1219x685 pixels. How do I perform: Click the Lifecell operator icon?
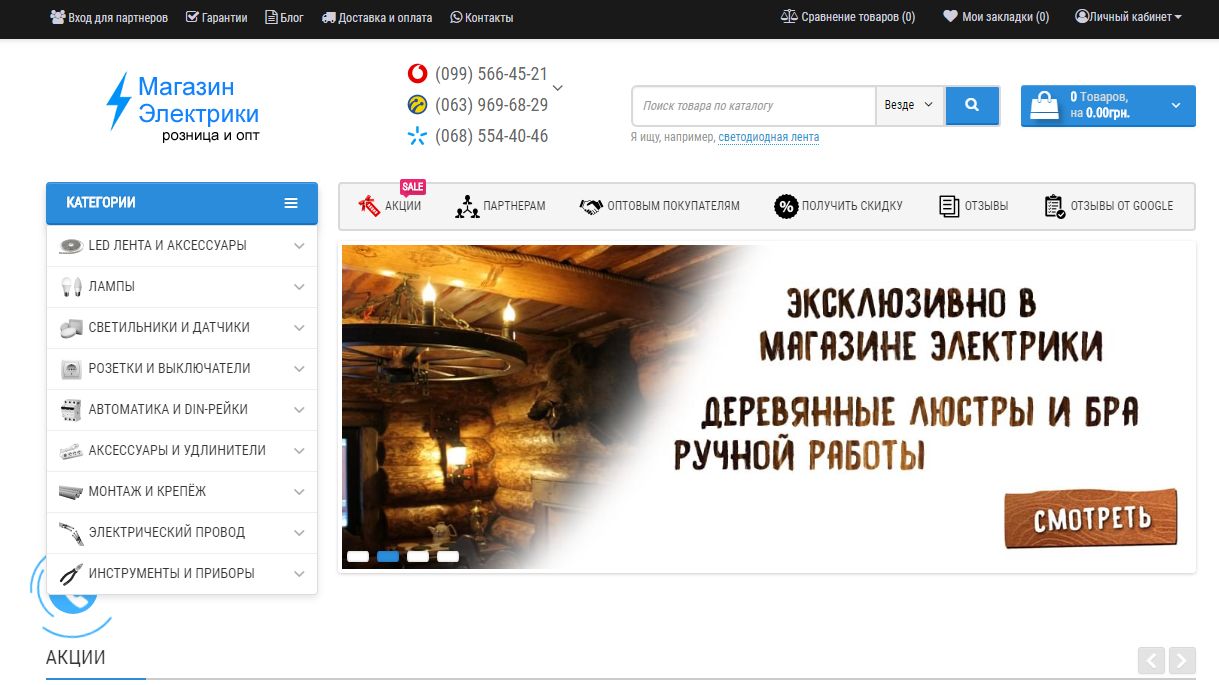tap(417, 104)
